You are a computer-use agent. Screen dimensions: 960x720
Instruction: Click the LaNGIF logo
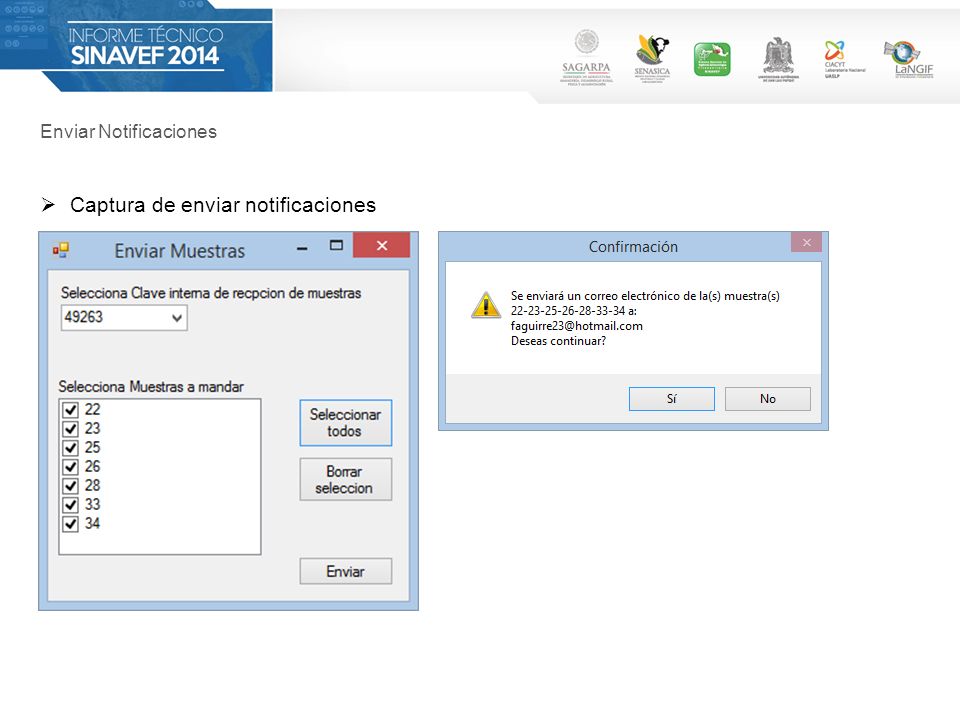[x=909, y=59]
